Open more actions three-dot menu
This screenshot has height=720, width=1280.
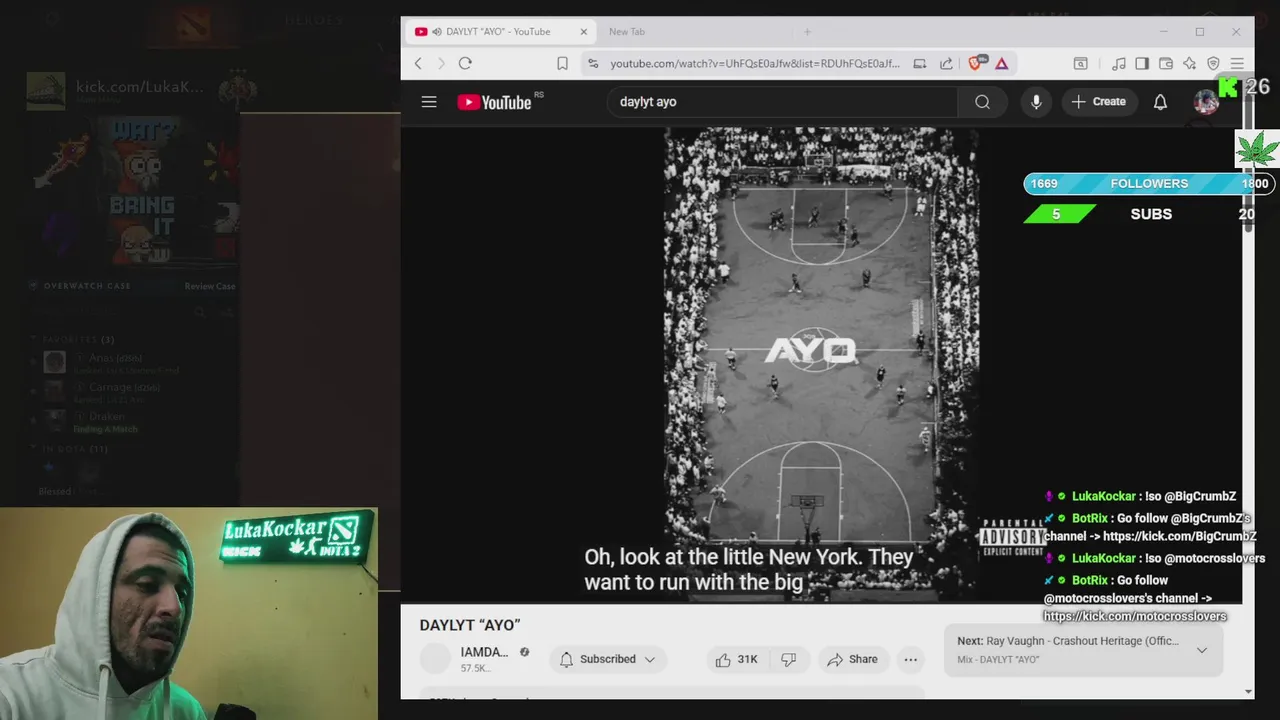click(x=910, y=659)
